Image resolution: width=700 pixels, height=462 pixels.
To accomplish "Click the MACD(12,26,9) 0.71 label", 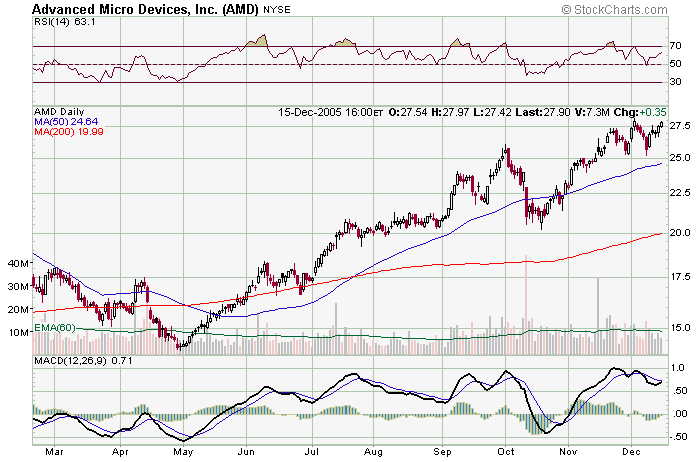I will click(x=83, y=360).
